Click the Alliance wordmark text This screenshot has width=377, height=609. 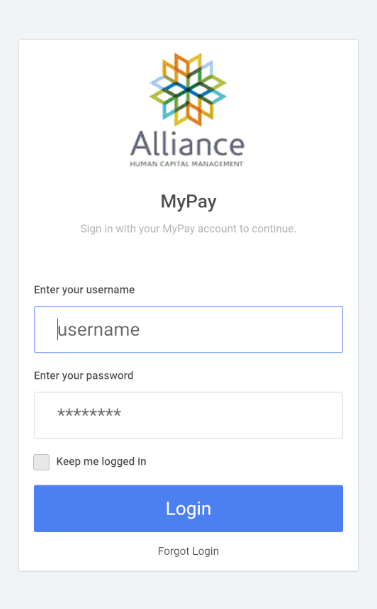pyautogui.click(x=188, y=144)
